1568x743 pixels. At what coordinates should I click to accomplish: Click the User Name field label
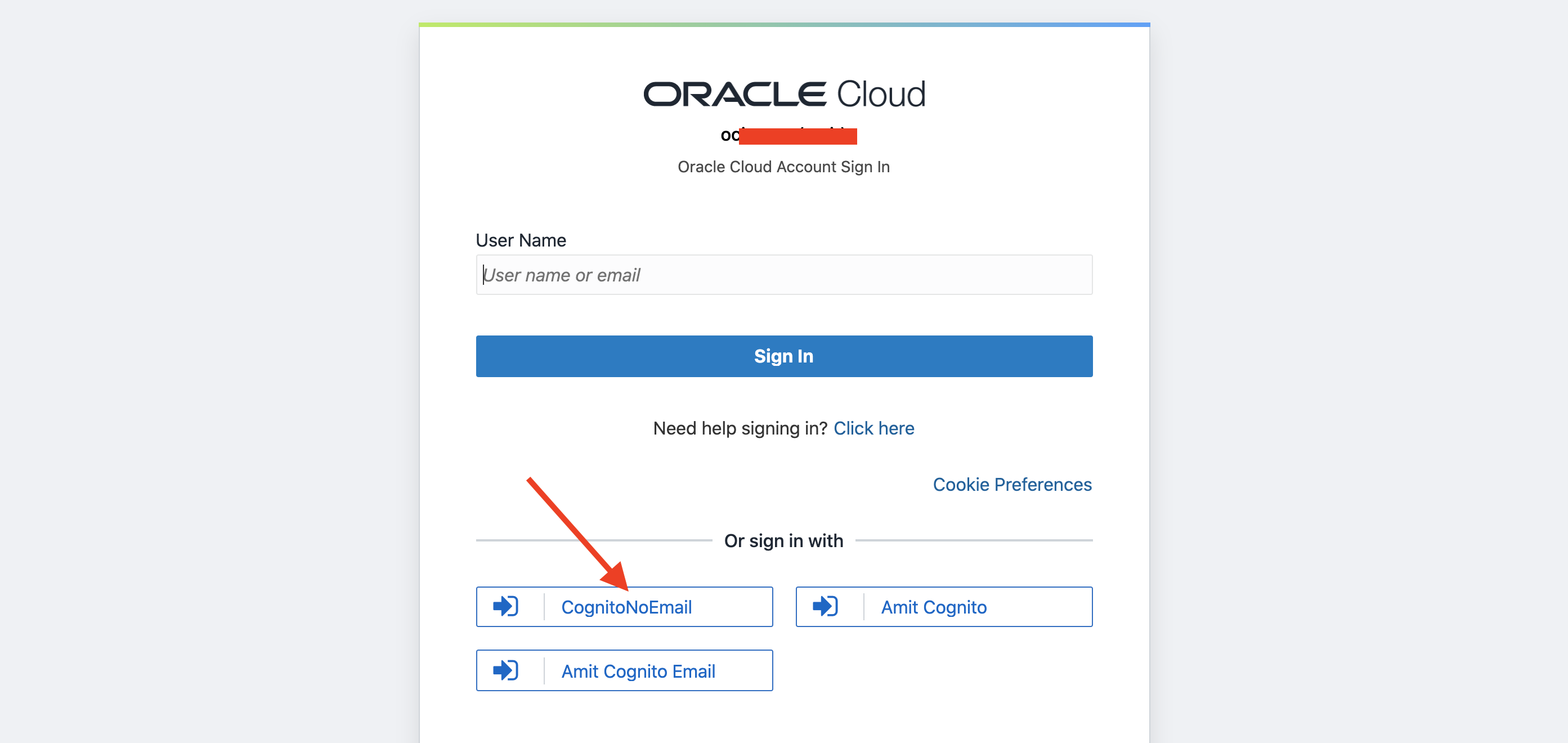point(521,240)
